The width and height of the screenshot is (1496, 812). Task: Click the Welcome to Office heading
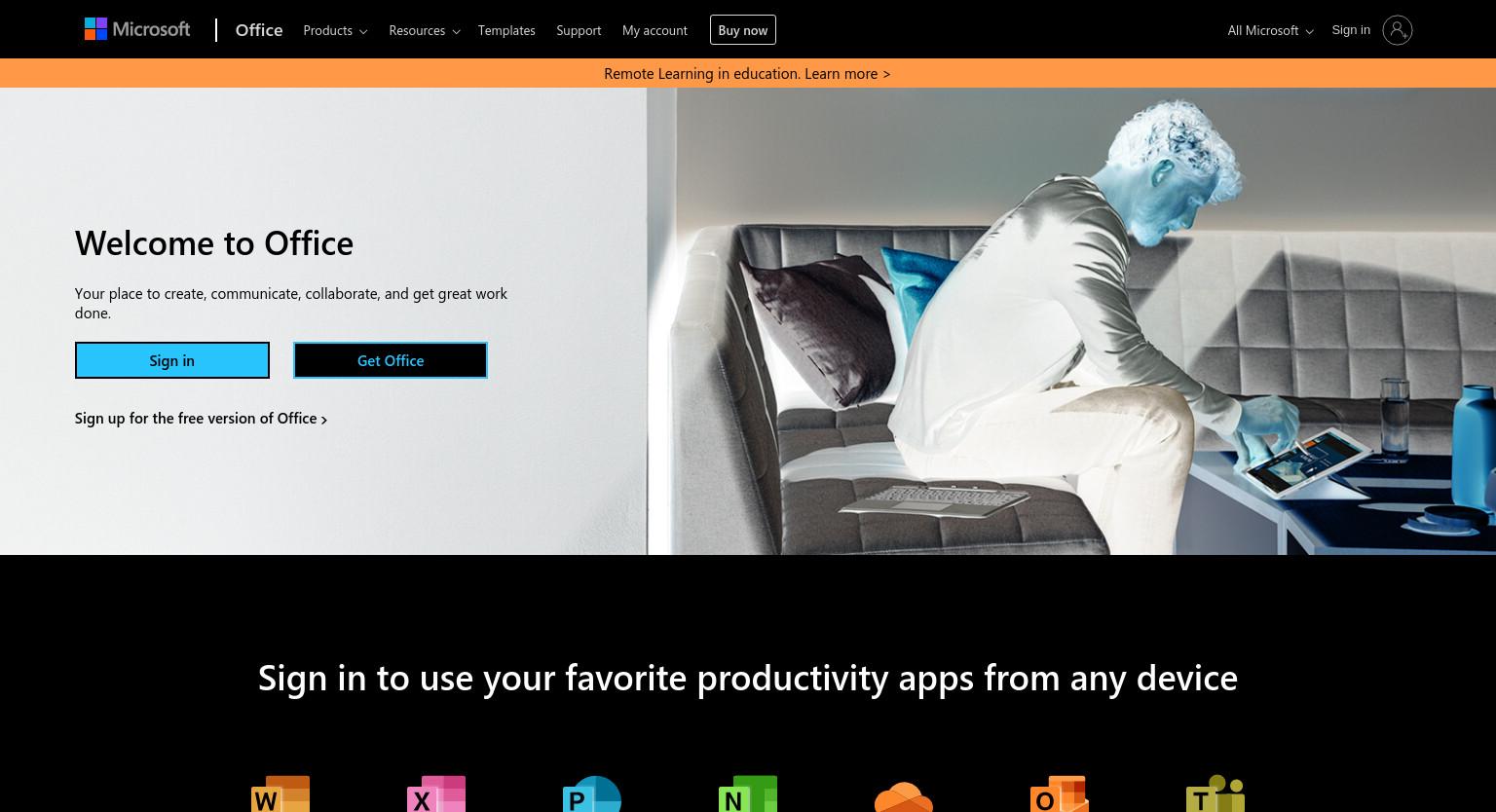(x=214, y=242)
